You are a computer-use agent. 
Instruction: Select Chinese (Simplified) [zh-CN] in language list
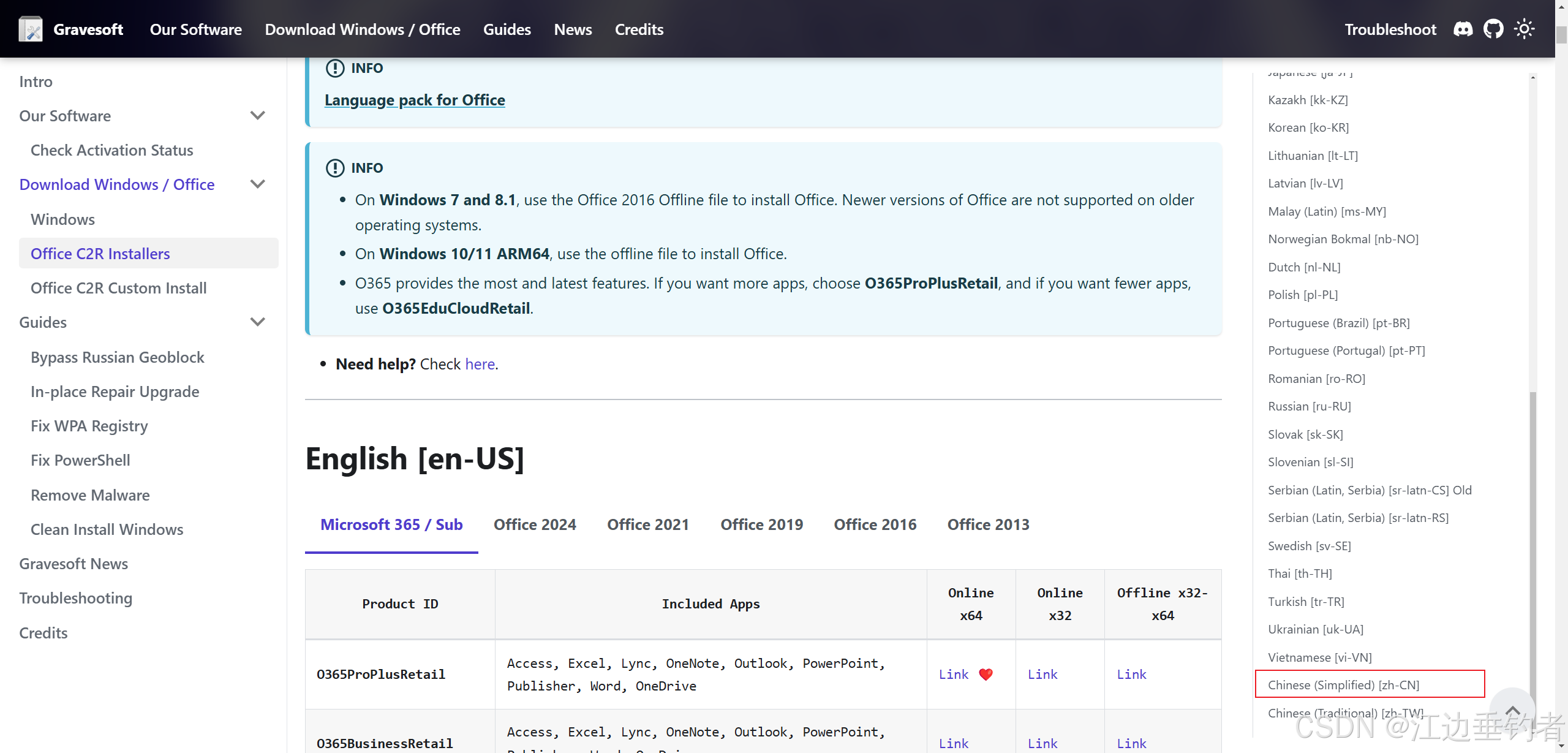(x=1343, y=685)
